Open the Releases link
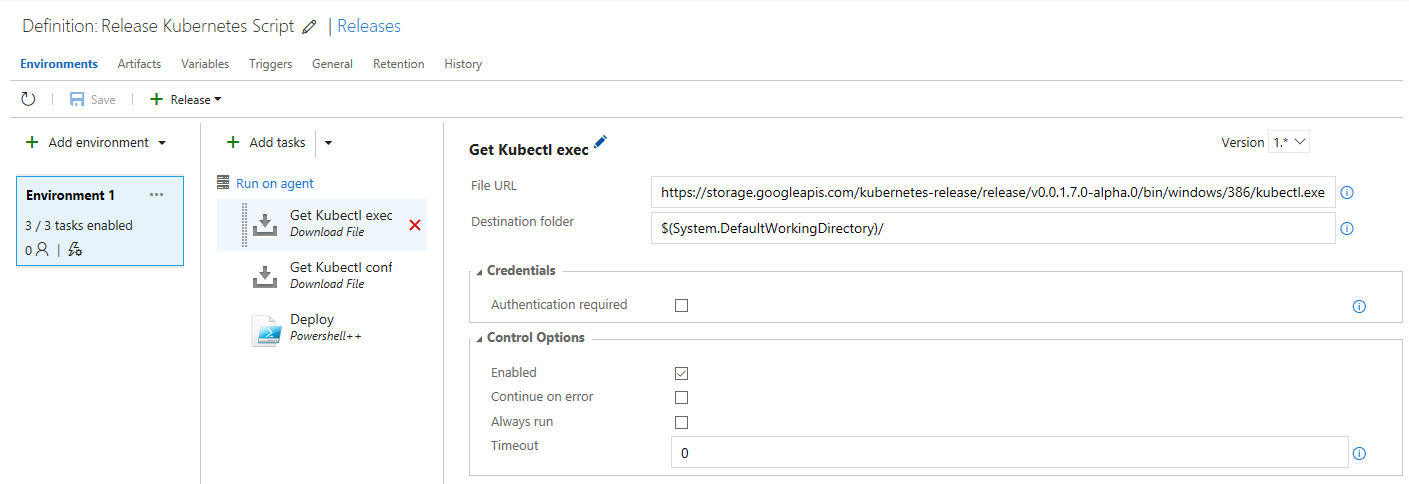Image resolution: width=1409 pixels, height=484 pixels. click(x=369, y=26)
